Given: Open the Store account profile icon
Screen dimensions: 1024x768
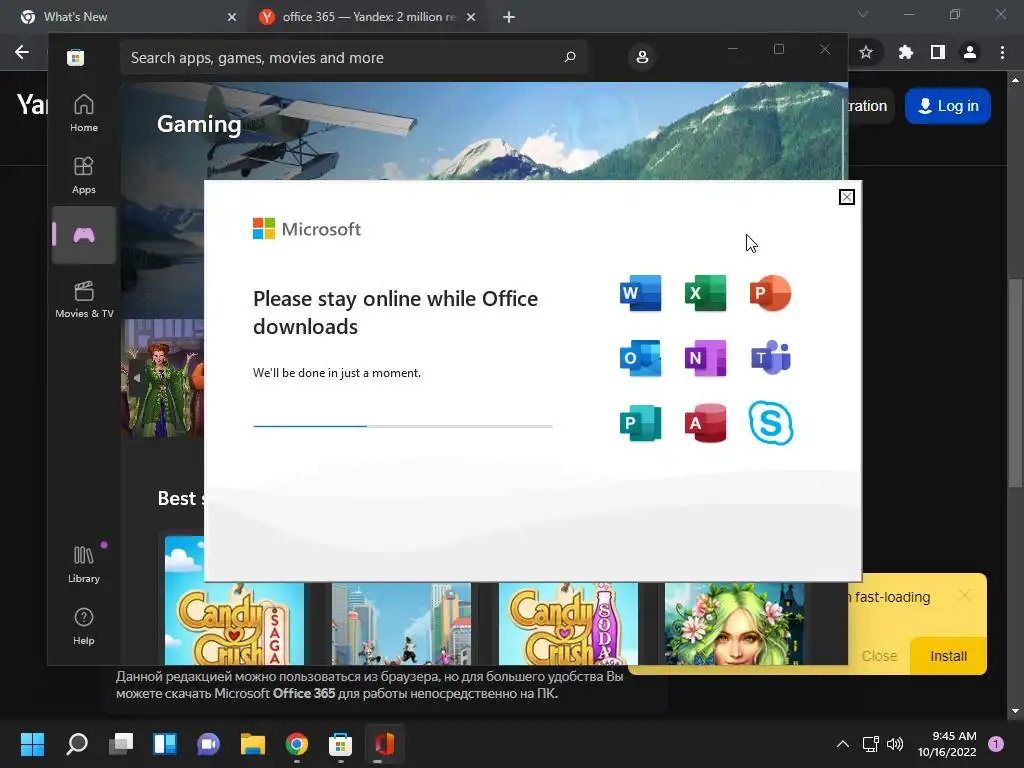Looking at the screenshot, I should (x=642, y=57).
